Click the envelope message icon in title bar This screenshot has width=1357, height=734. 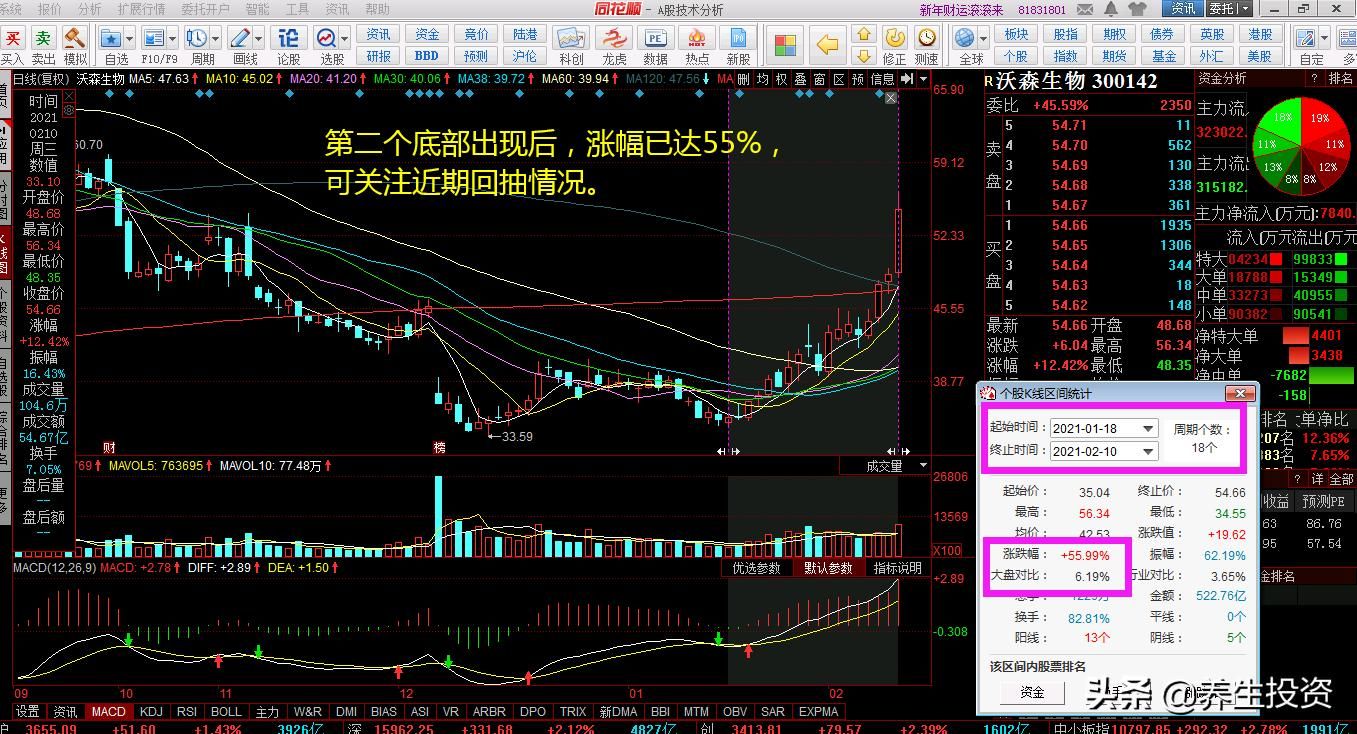point(1085,9)
